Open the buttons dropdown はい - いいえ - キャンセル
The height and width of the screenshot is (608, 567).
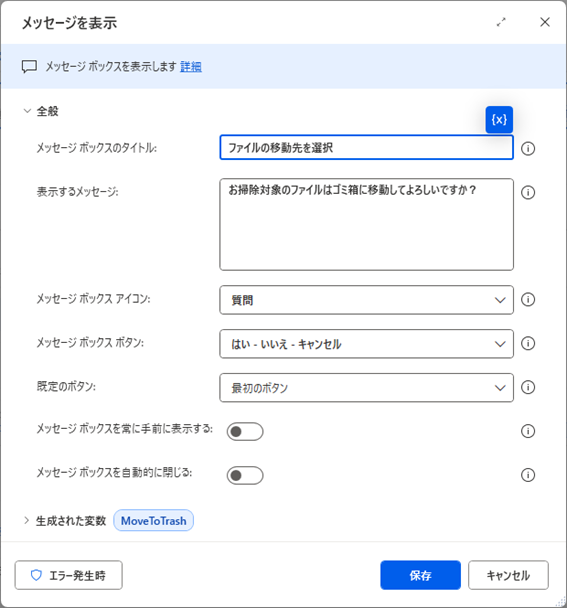[x=366, y=344]
